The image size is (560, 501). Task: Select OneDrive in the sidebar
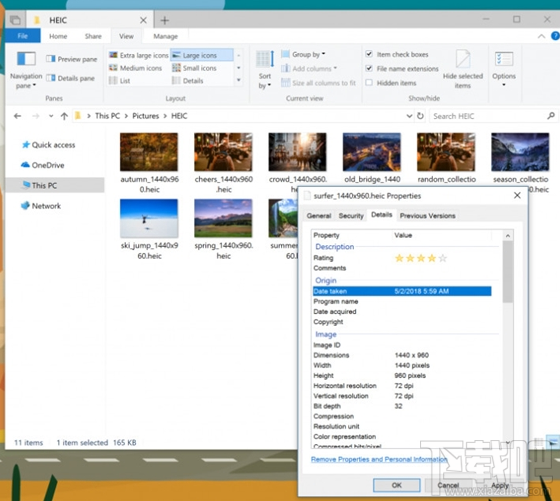point(42,165)
